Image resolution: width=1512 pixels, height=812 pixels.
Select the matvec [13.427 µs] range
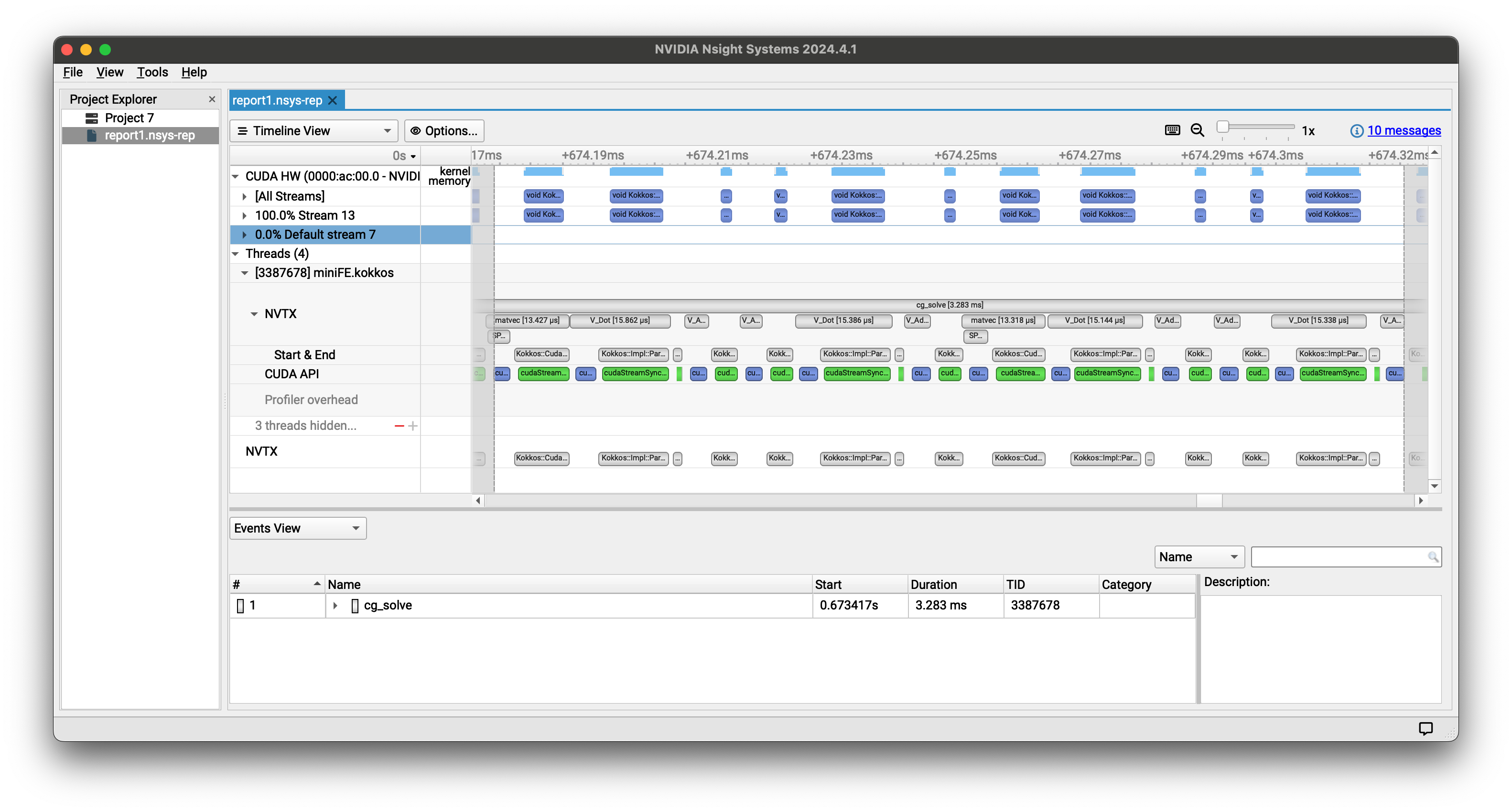click(x=527, y=321)
